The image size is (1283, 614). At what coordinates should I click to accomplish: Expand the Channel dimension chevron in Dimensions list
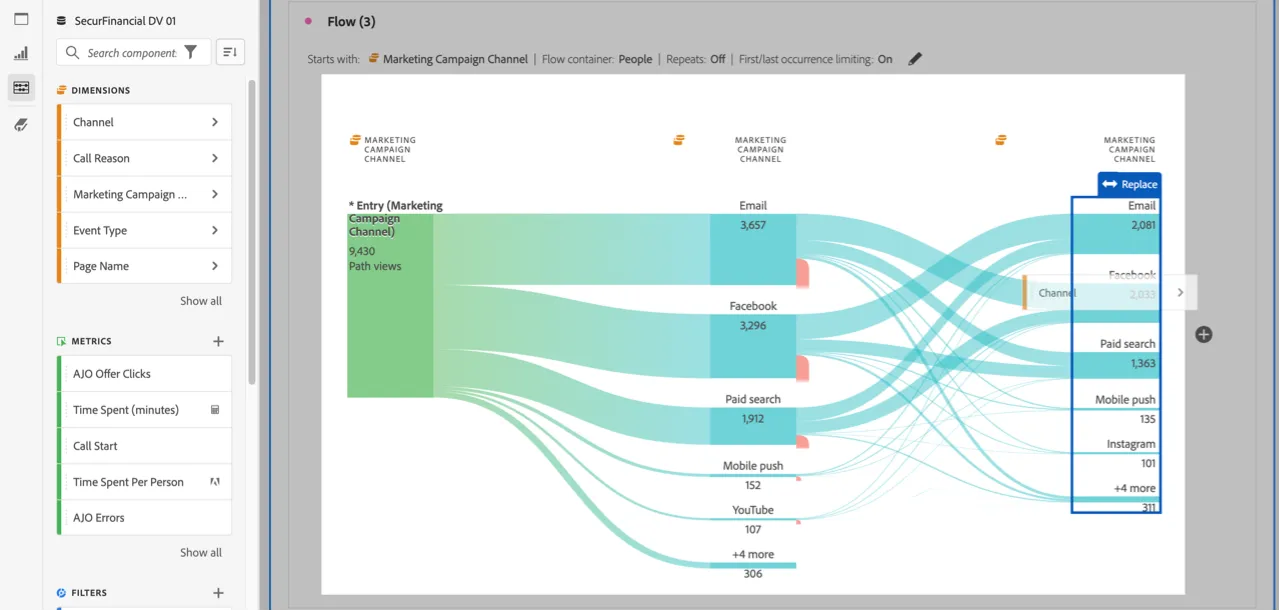(x=215, y=122)
